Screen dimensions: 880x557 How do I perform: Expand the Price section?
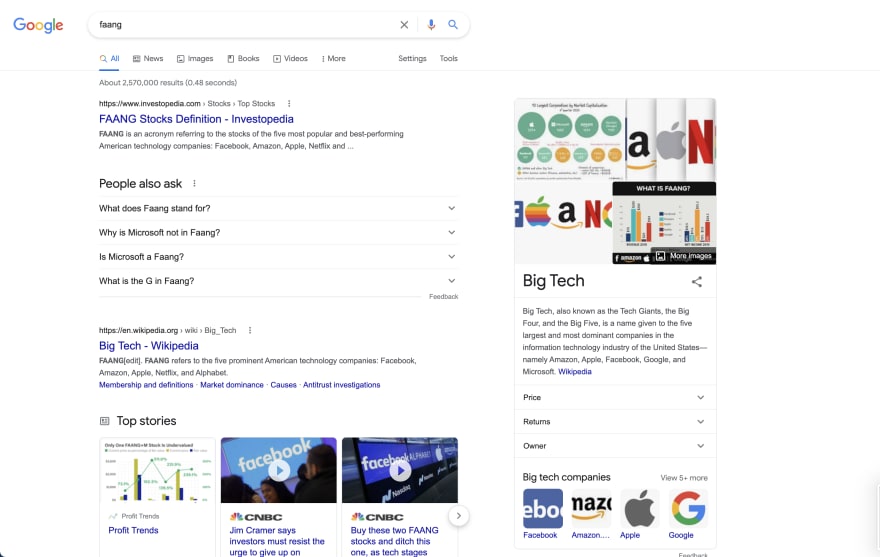point(615,398)
